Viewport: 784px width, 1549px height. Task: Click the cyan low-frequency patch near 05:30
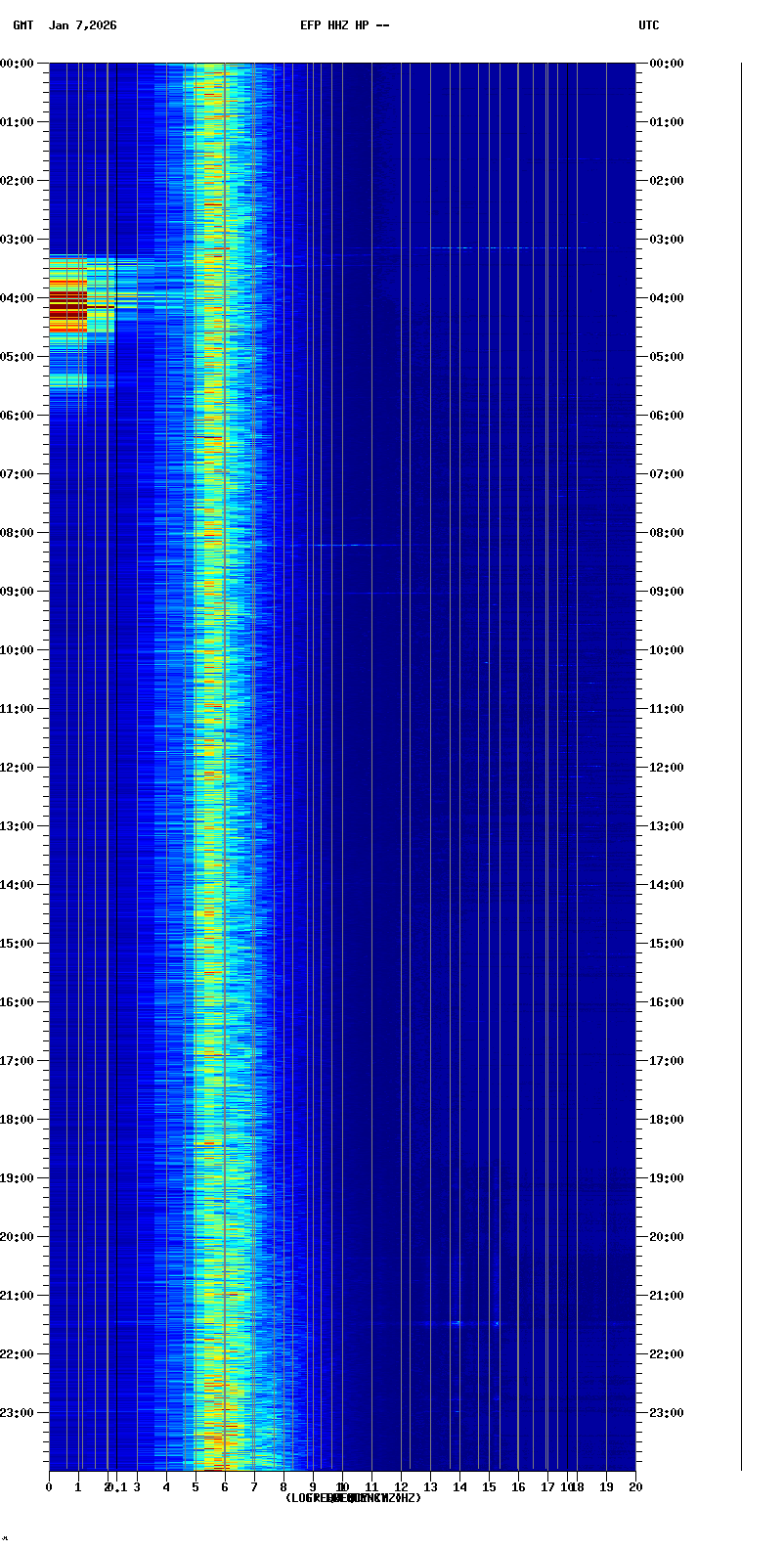tap(67, 380)
